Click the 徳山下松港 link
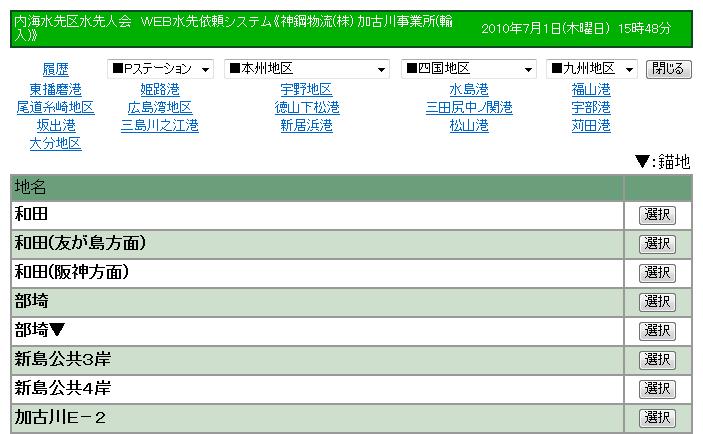The width and height of the screenshot is (703, 434). 307,108
